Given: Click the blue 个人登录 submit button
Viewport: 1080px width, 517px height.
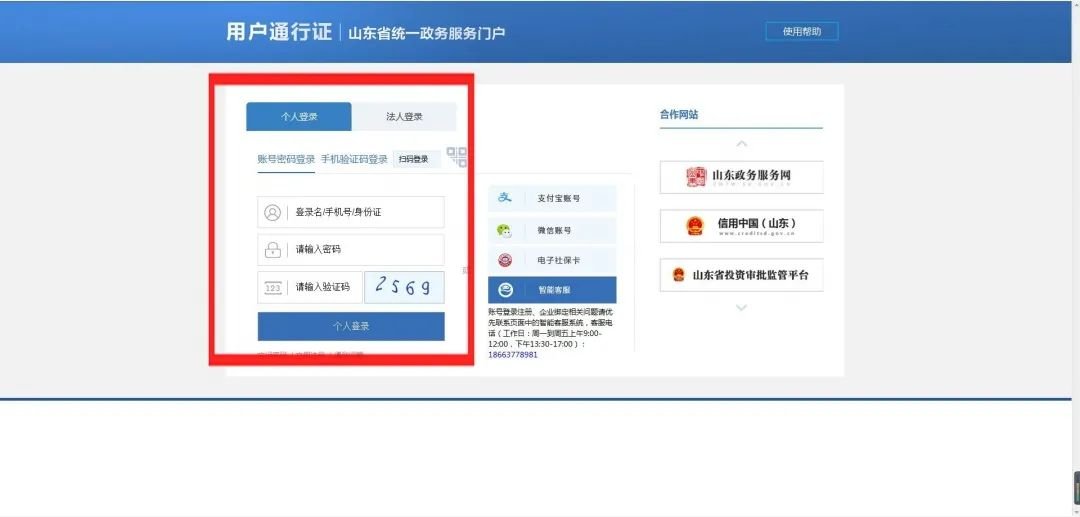Looking at the screenshot, I should (351, 326).
